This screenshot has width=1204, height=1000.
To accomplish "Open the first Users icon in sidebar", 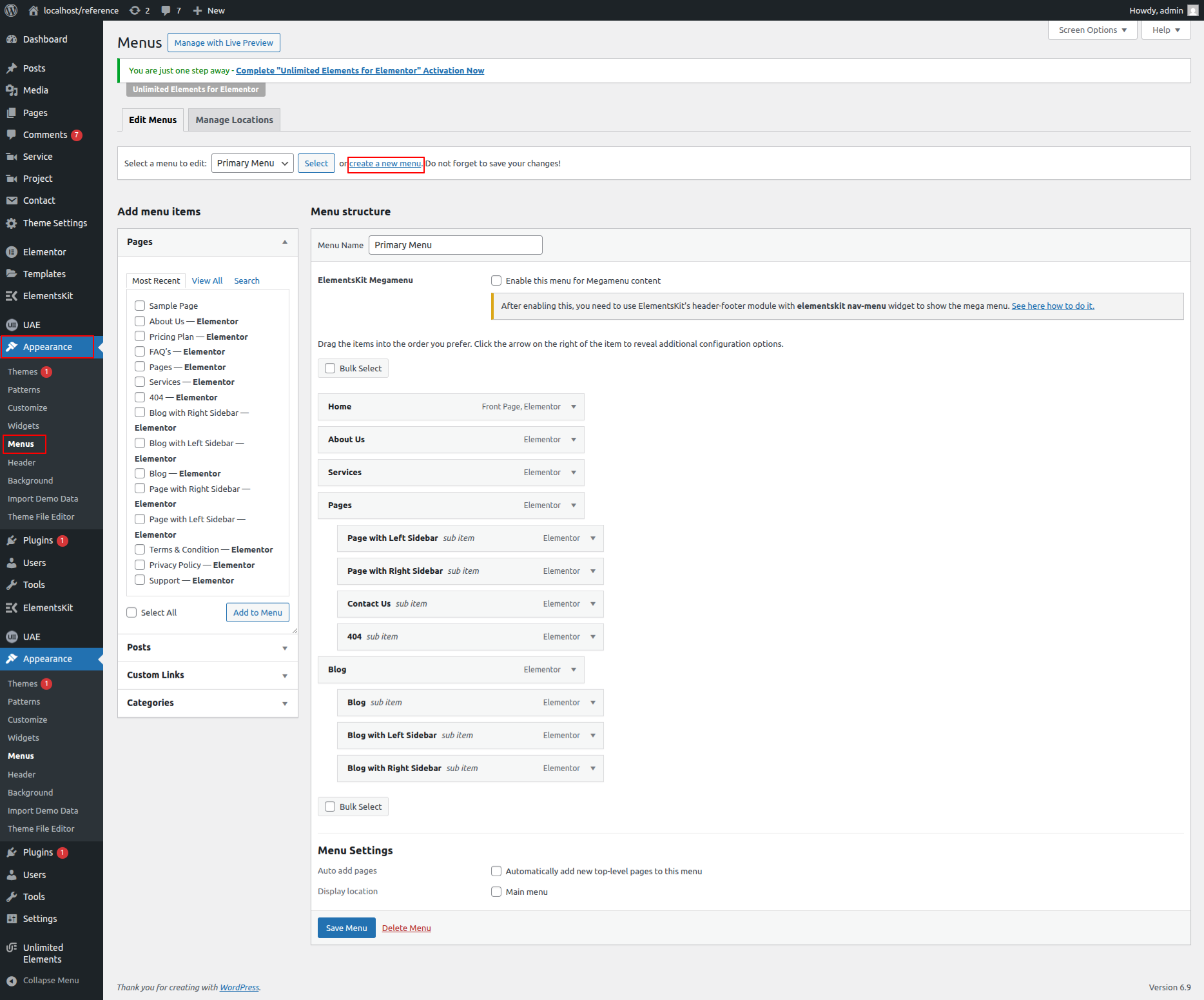I will tap(12, 563).
